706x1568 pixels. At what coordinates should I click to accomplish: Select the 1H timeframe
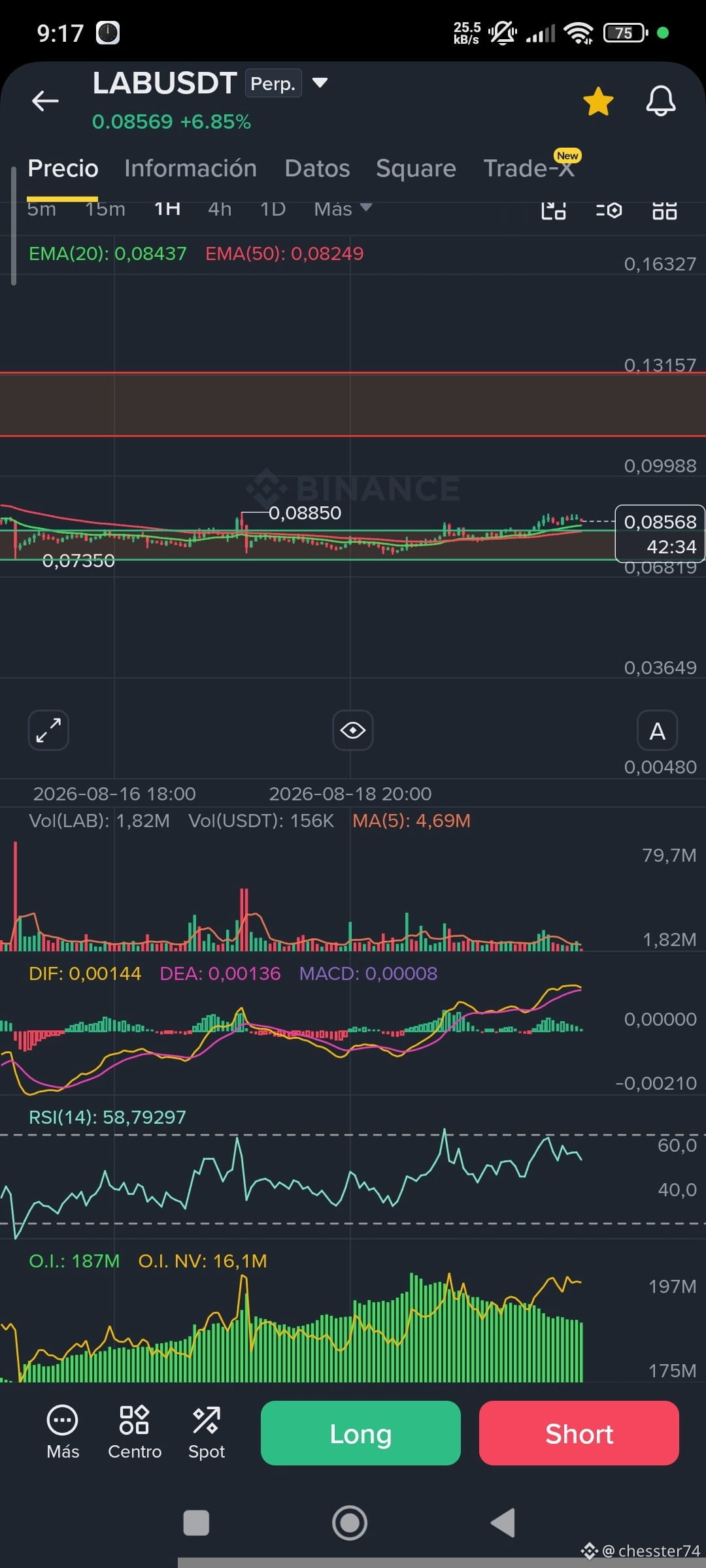click(x=167, y=209)
